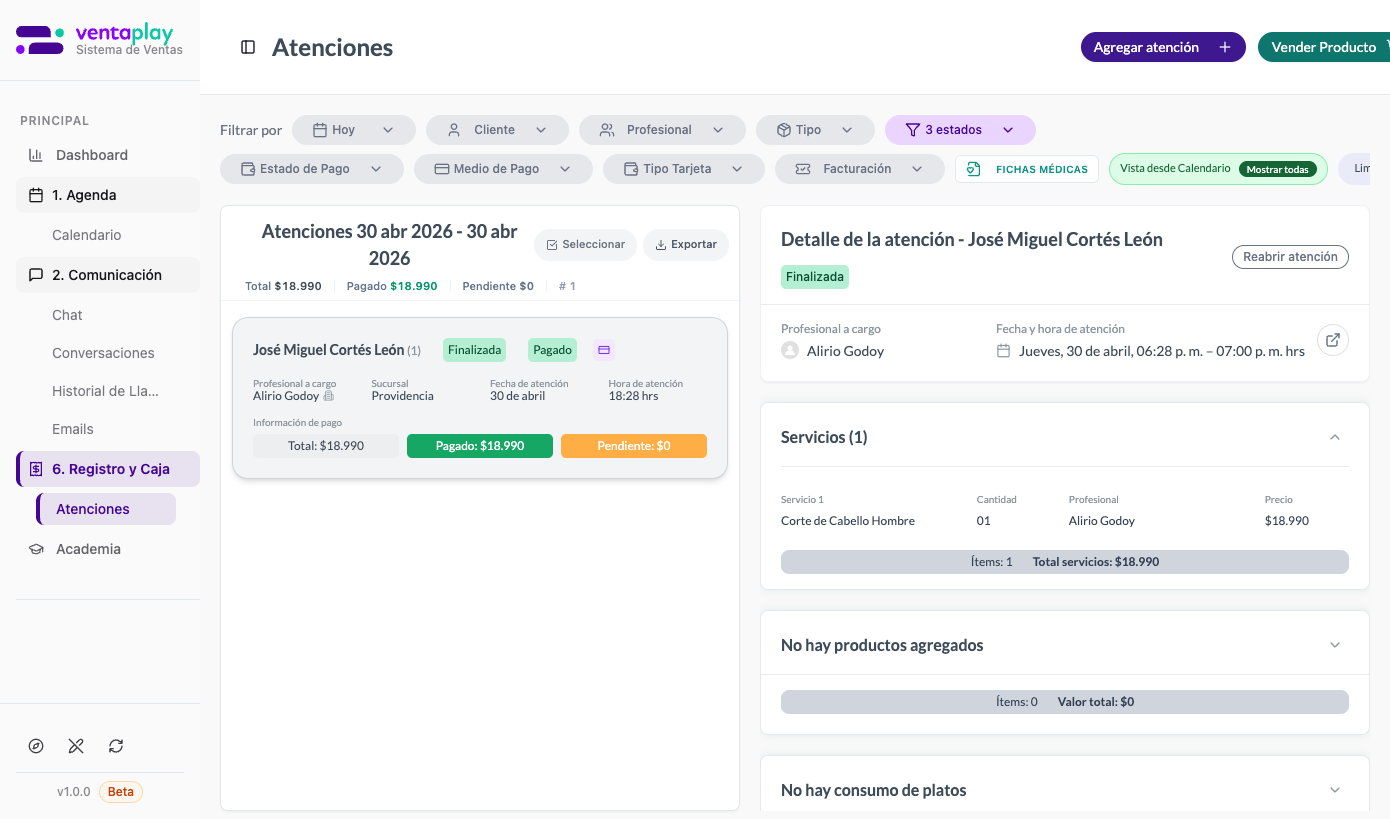Click the wallet icon in Tipo Tarjeta filter

pyautogui.click(x=631, y=169)
